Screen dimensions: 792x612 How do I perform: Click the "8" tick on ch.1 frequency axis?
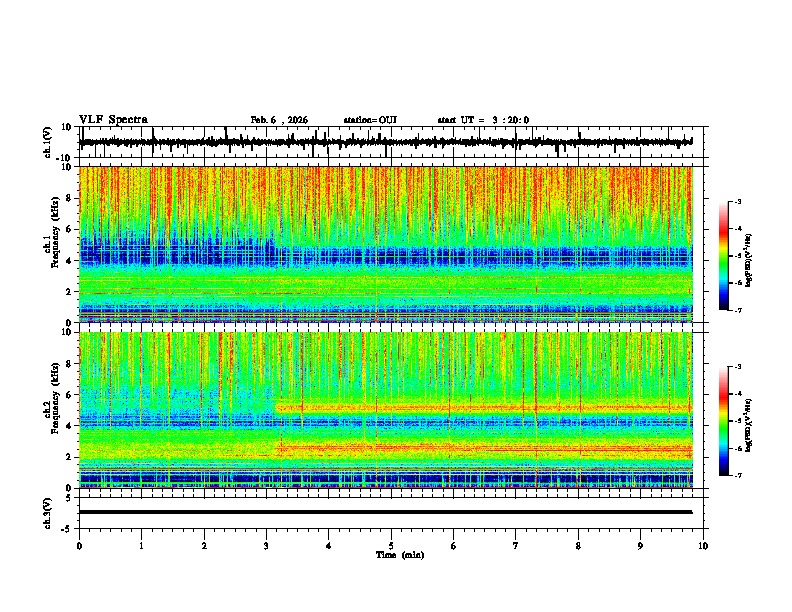[x=69, y=198]
